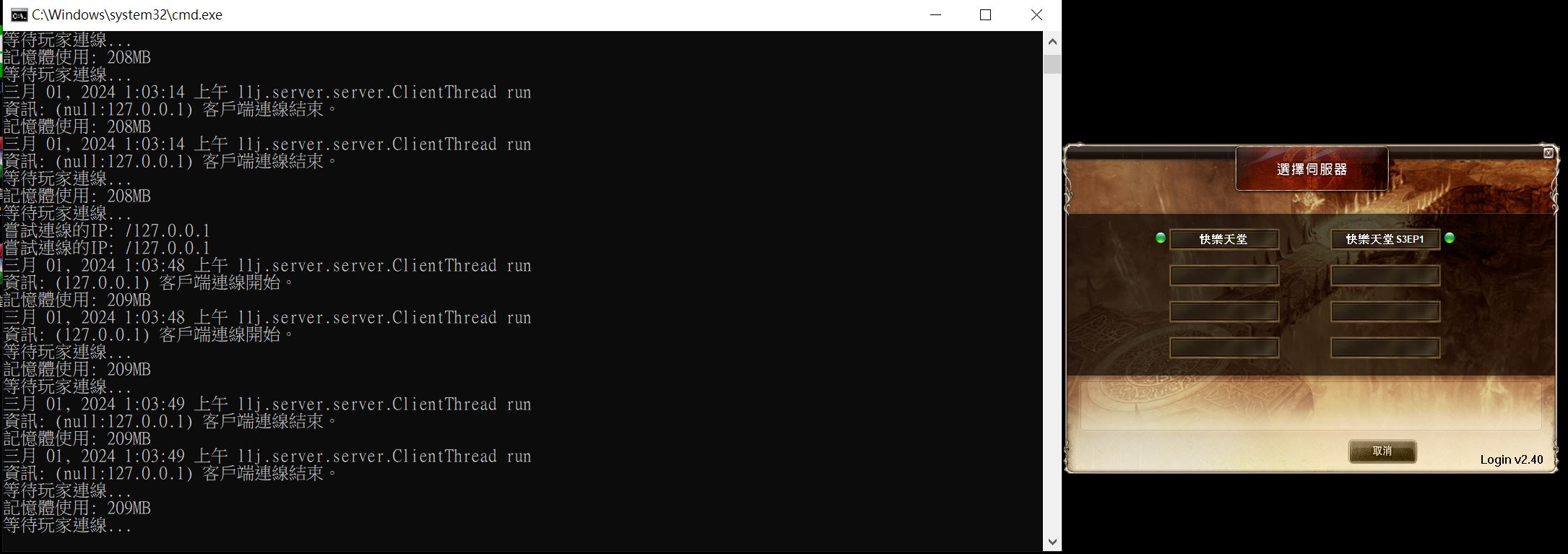Click the Login v2.40 version label
The width and height of the screenshot is (1568, 554).
pyautogui.click(x=1512, y=459)
